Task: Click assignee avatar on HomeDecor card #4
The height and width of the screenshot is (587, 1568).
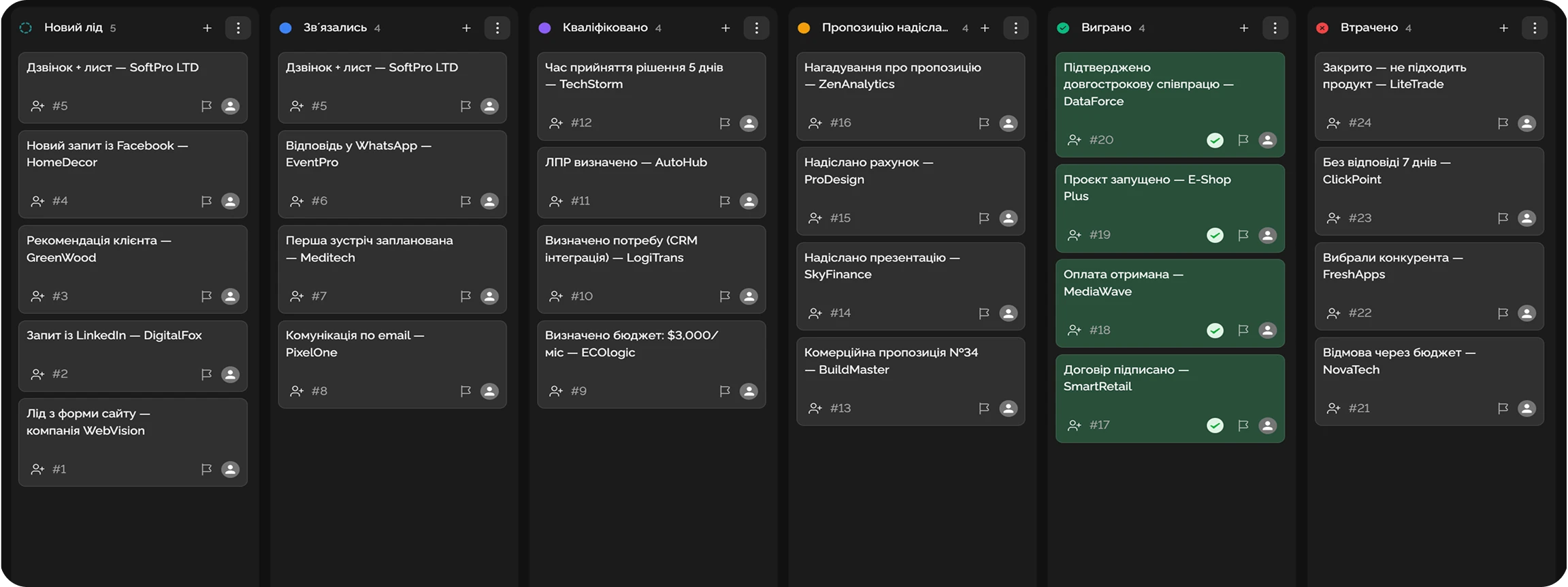Action: click(x=230, y=202)
